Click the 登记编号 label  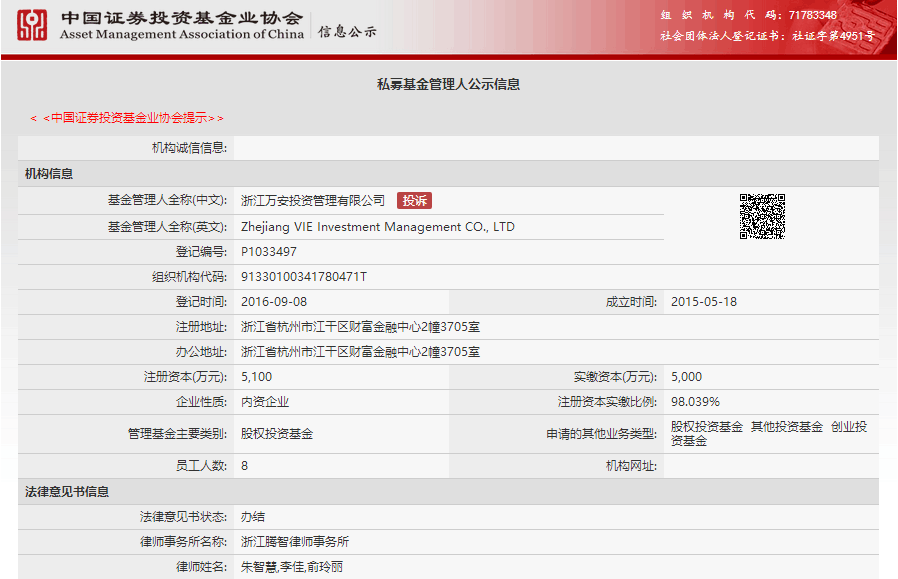pos(201,252)
